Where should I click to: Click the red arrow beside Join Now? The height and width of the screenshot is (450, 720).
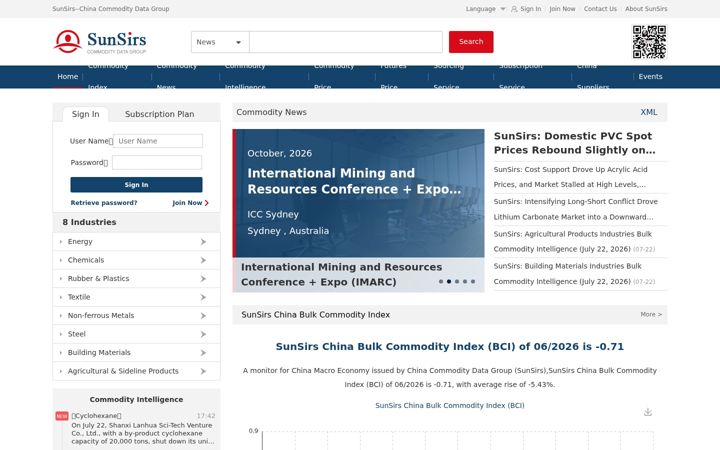point(206,202)
